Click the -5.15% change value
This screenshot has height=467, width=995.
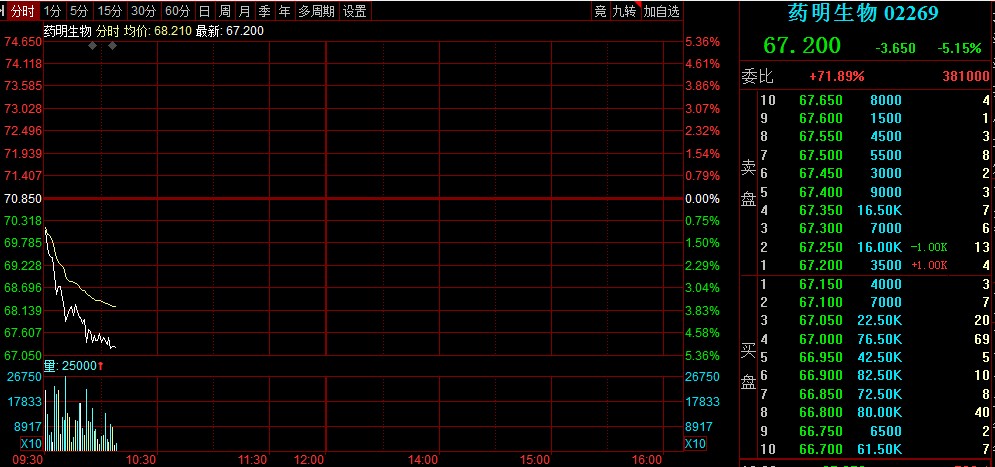(959, 48)
